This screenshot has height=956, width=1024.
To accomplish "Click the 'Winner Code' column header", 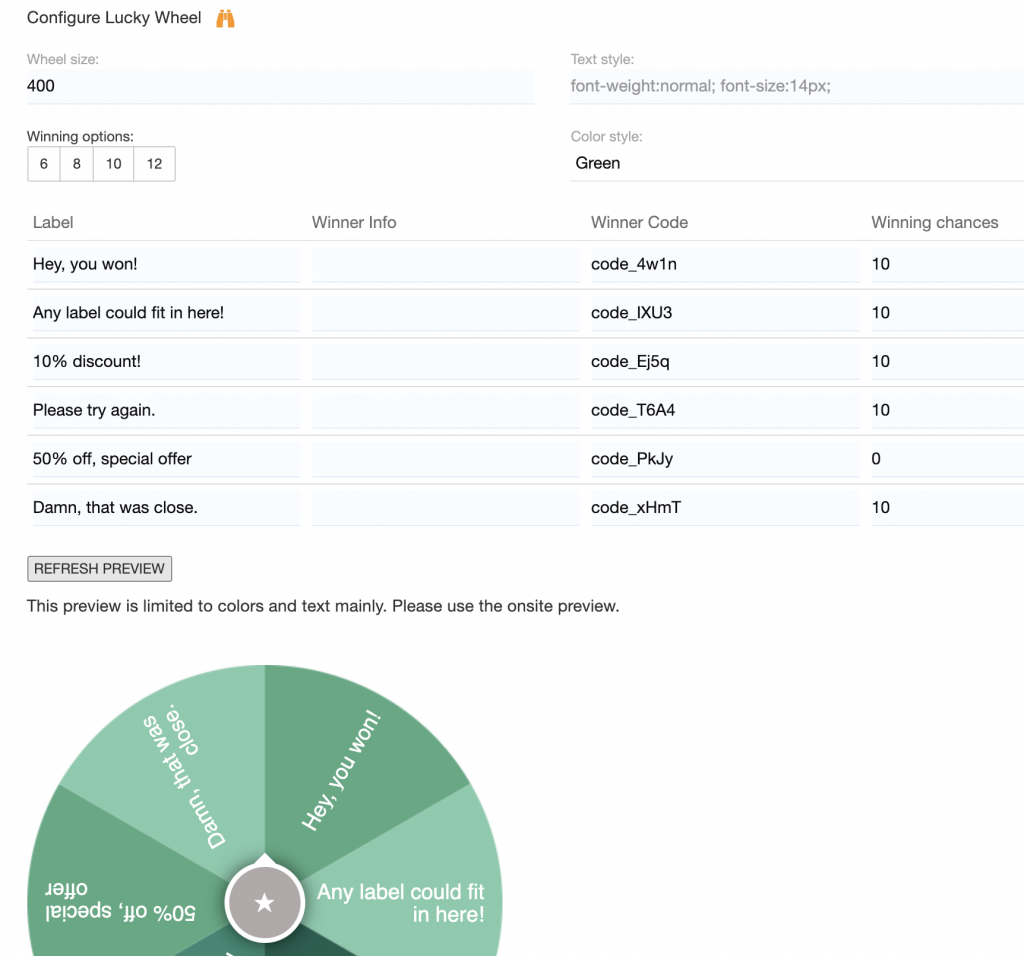I will pyautogui.click(x=639, y=223).
